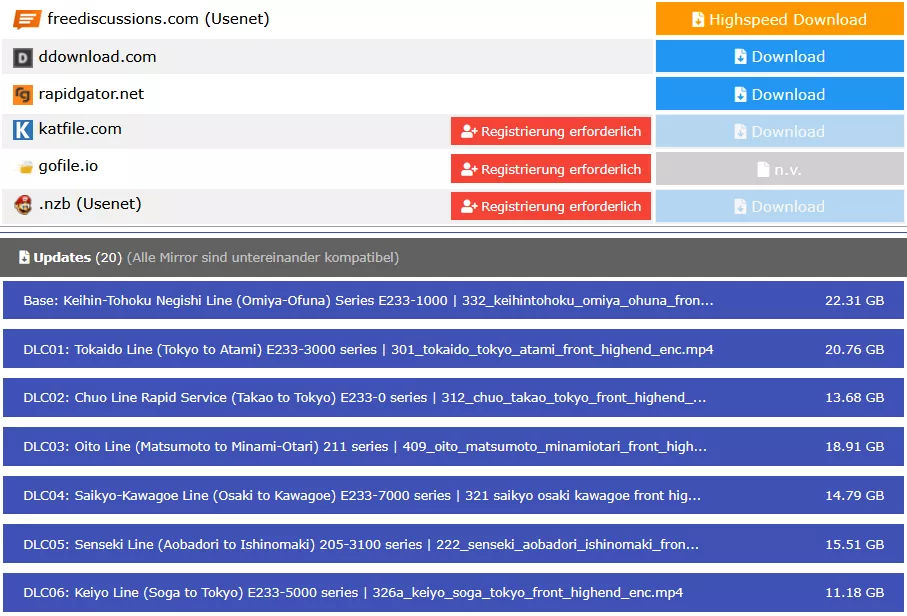907x616 pixels.
Task: Open the DLC02: Chuo Line Rapid Service row
Action: coord(454,397)
